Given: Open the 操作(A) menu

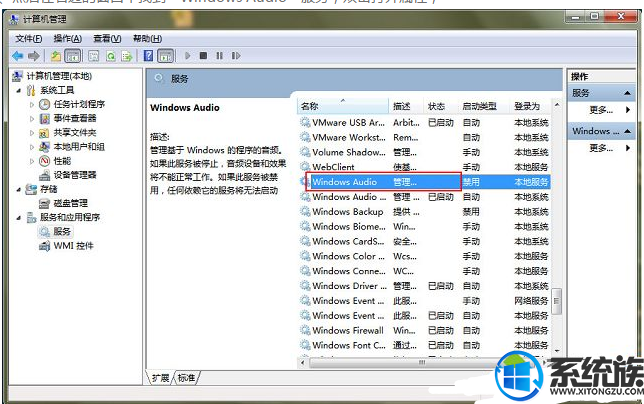Looking at the screenshot, I should pos(68,39).
